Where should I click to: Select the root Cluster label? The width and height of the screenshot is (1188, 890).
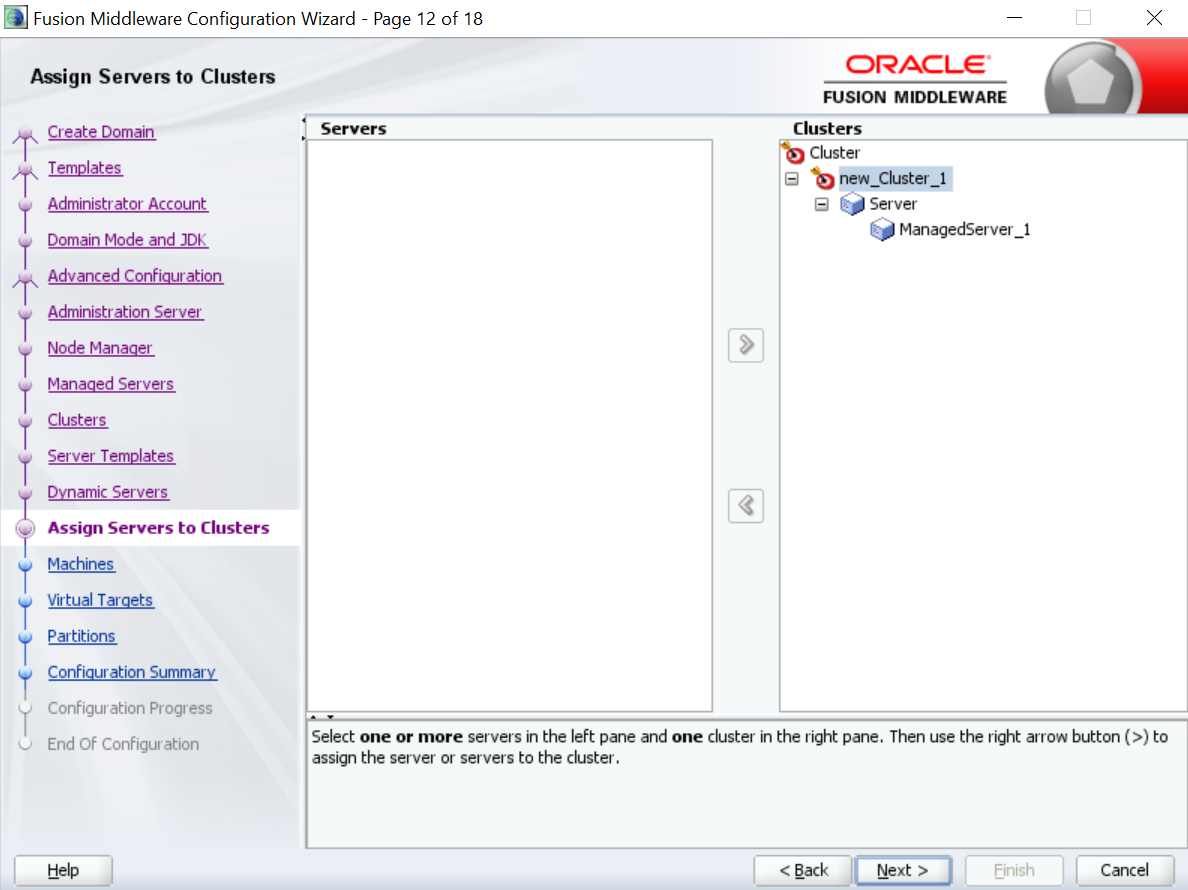[x=834, y=153]
